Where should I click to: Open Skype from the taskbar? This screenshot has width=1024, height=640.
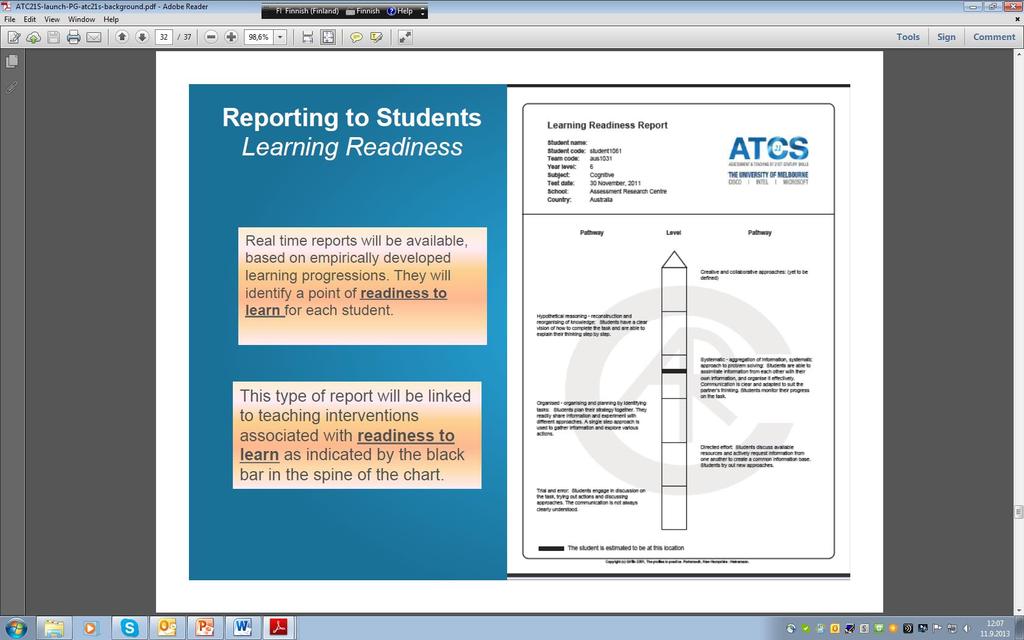[129, 628]
